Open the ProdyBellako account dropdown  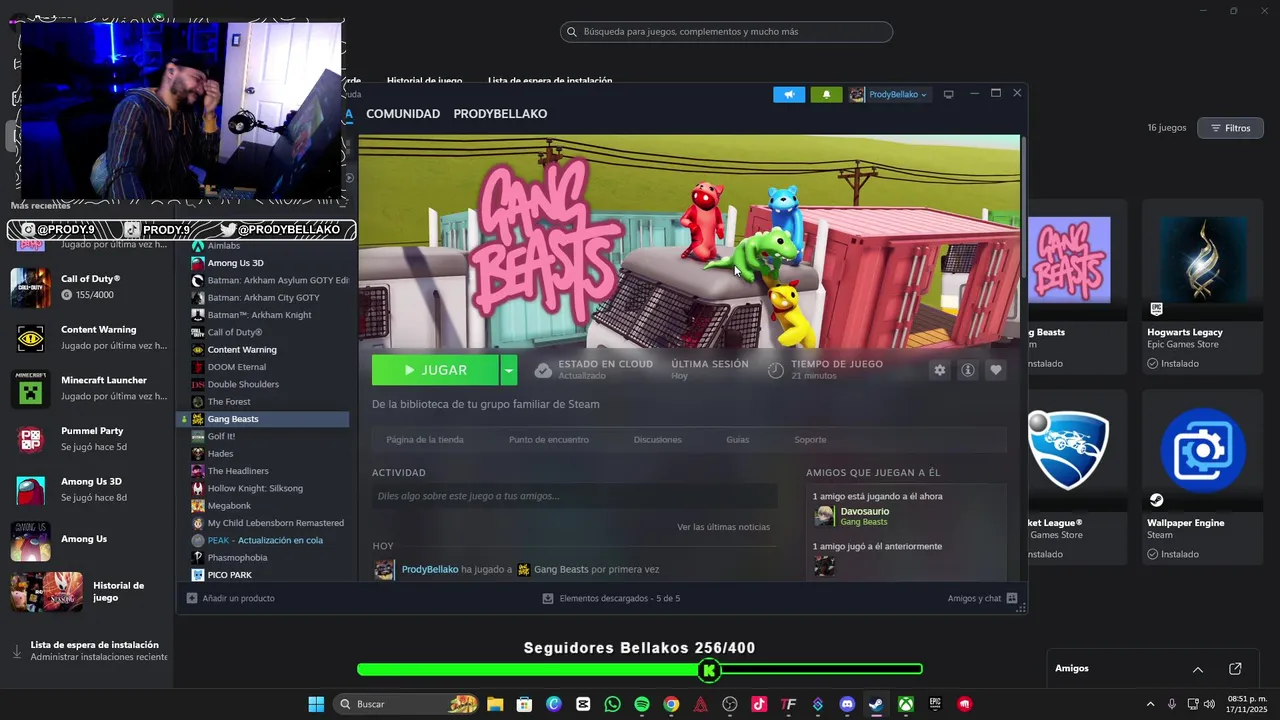(889, 94)
